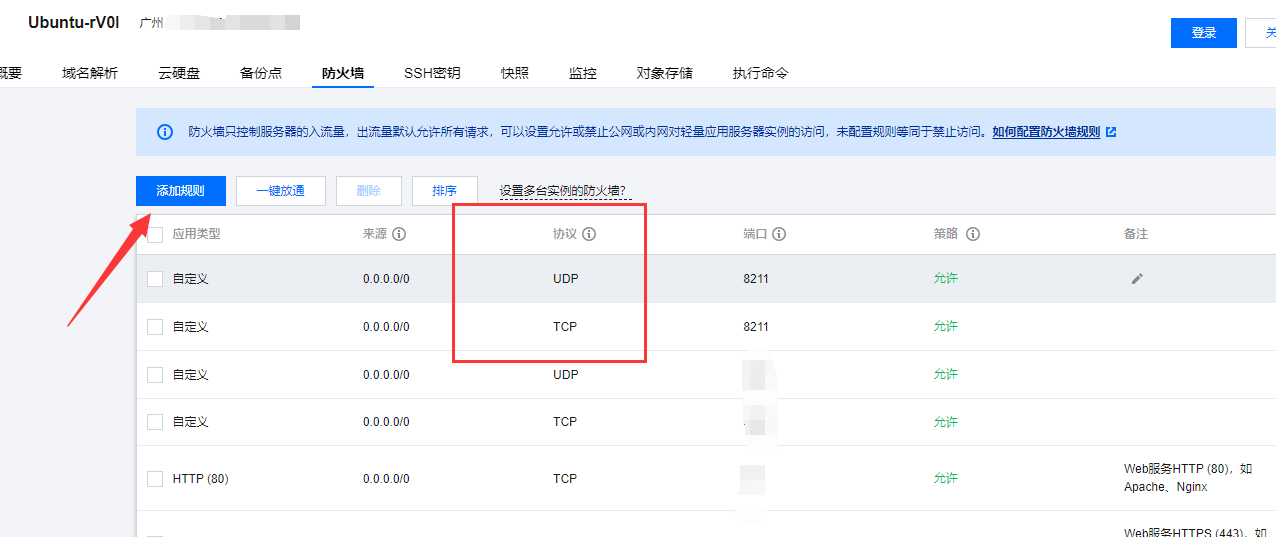
Task: Open the 云硬盘 tab
Action: coord(179,73)
